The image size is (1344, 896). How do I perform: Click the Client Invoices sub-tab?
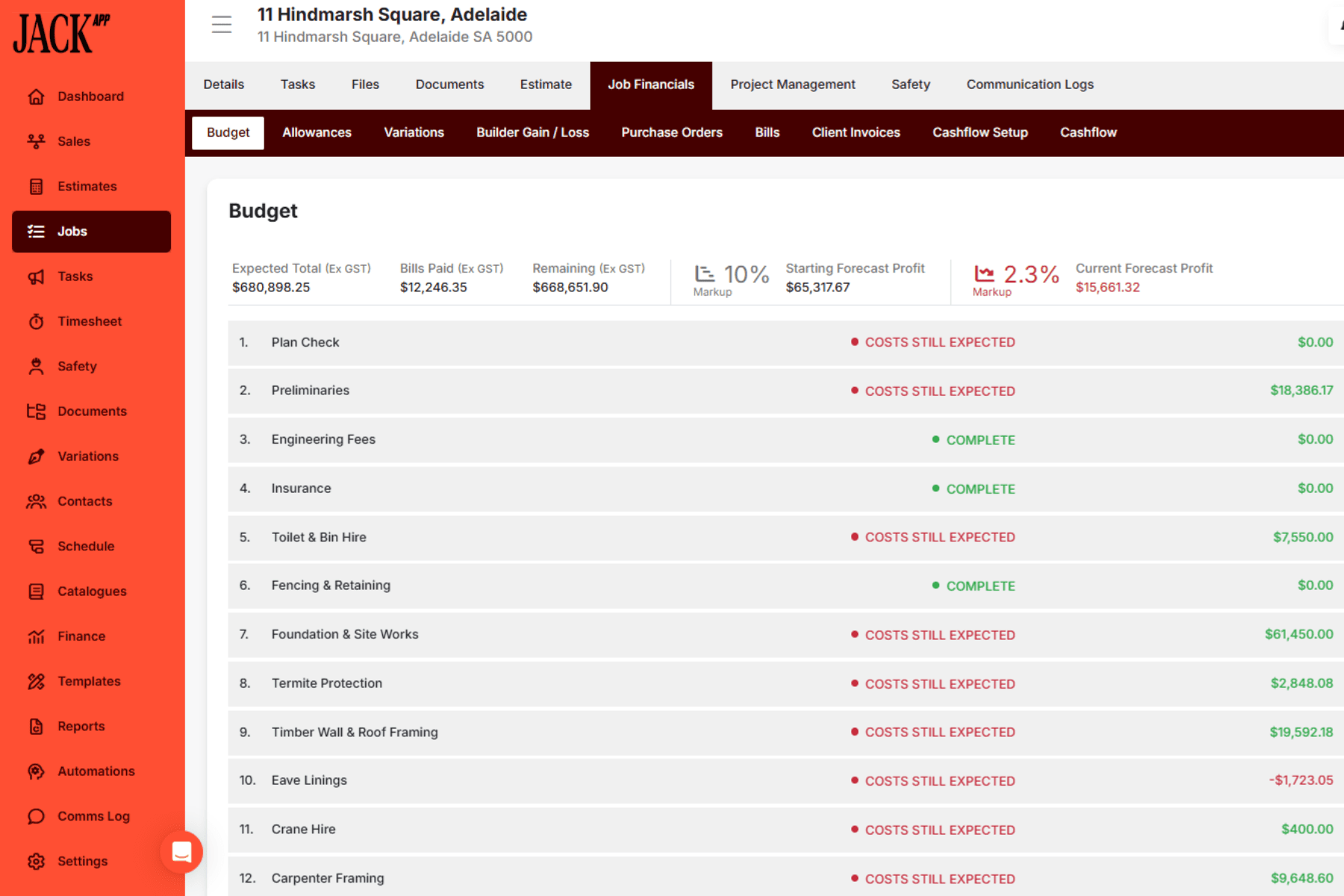(x=856, y=132)
